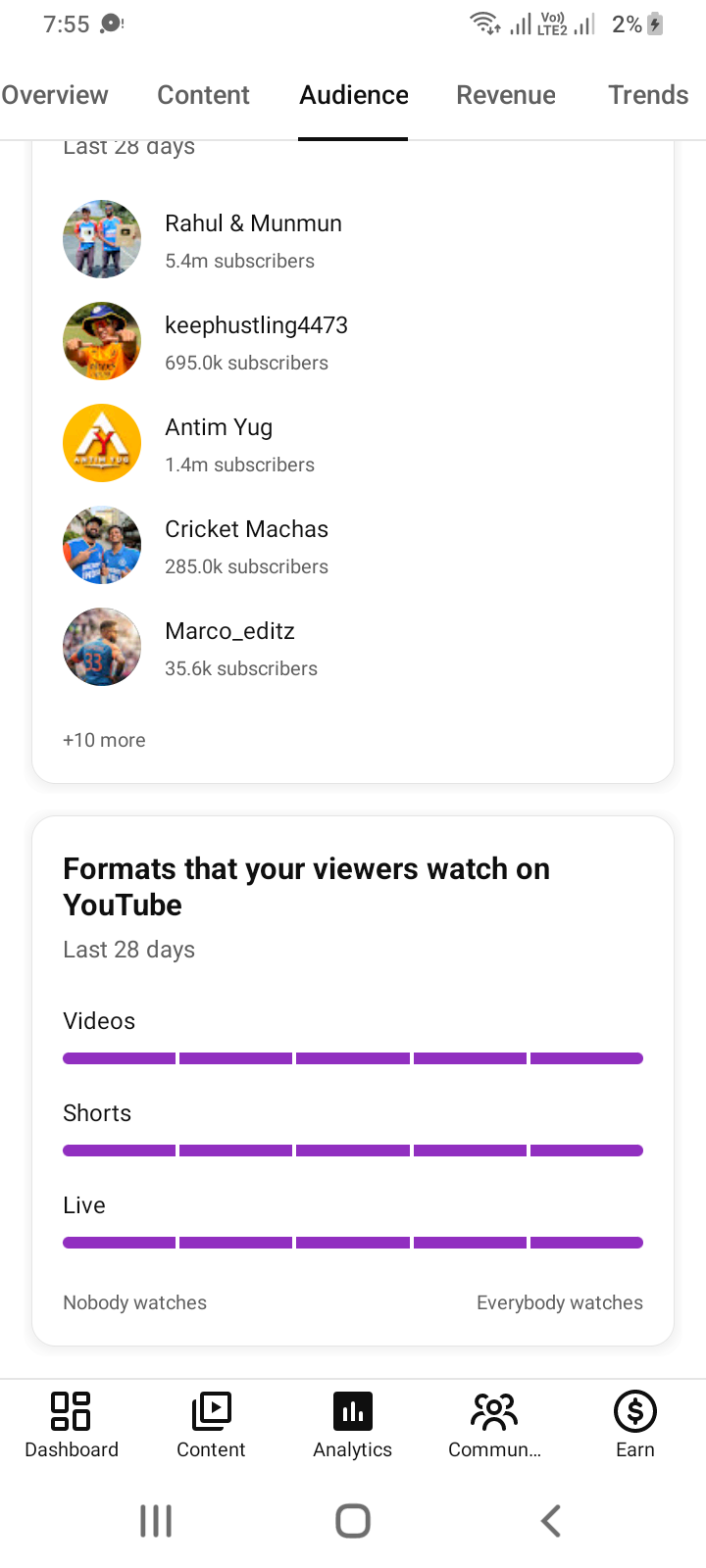Tap the Android home button
Image resolution: width=706 pixels, height=1568 pixels.
coord(353,1521)
